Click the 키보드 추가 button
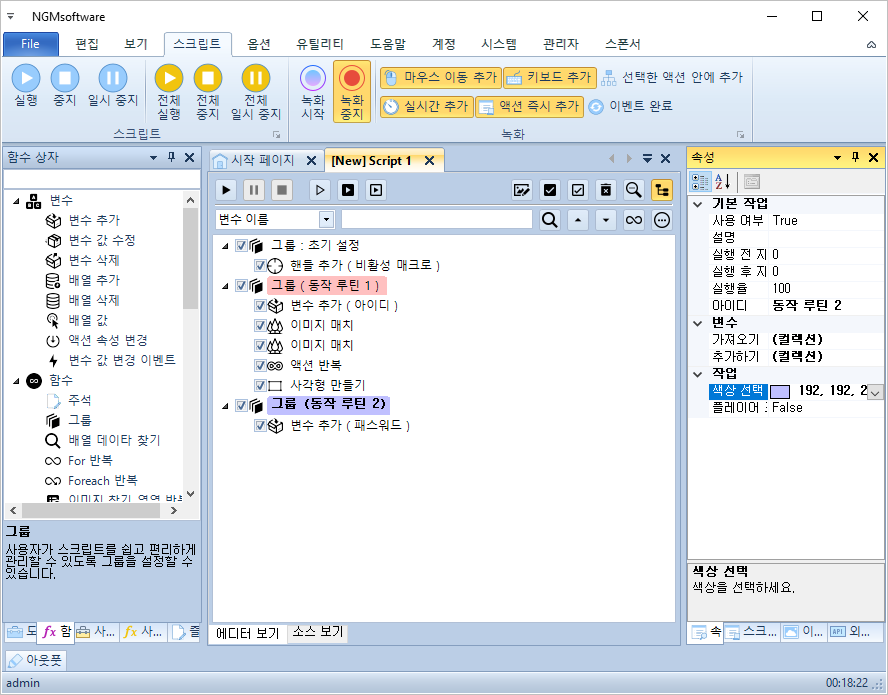This screenshot has height=695, width=888. [550, 78]
